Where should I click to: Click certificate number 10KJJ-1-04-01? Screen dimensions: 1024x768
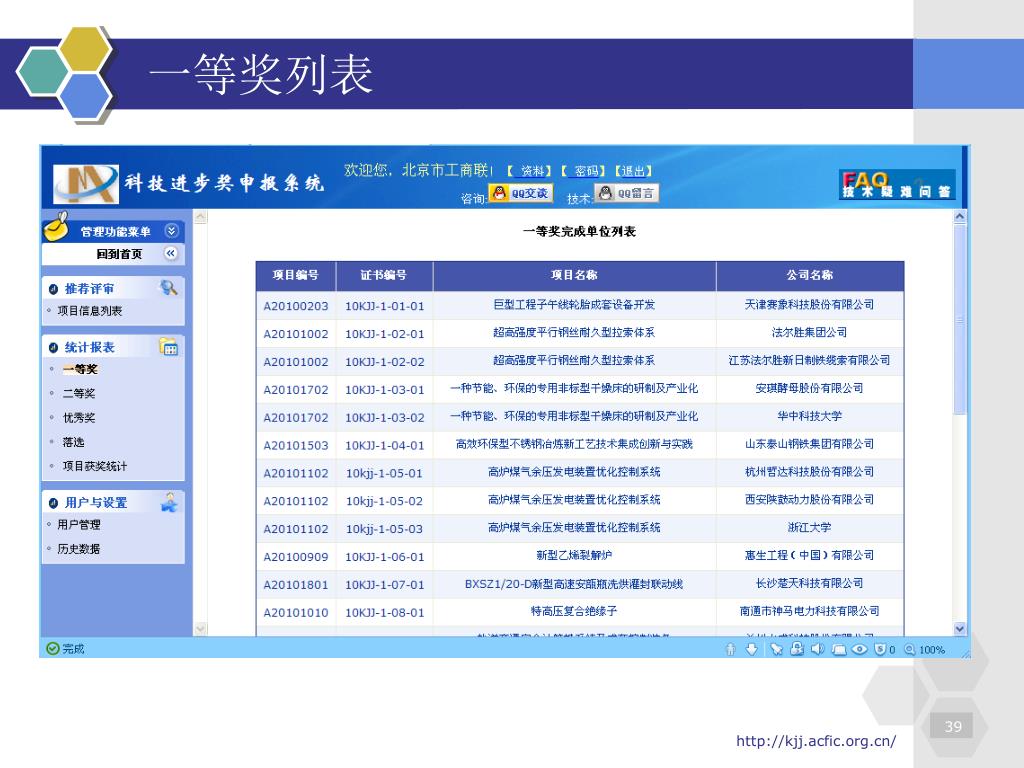pyautogui.click(x=385, y=445)
